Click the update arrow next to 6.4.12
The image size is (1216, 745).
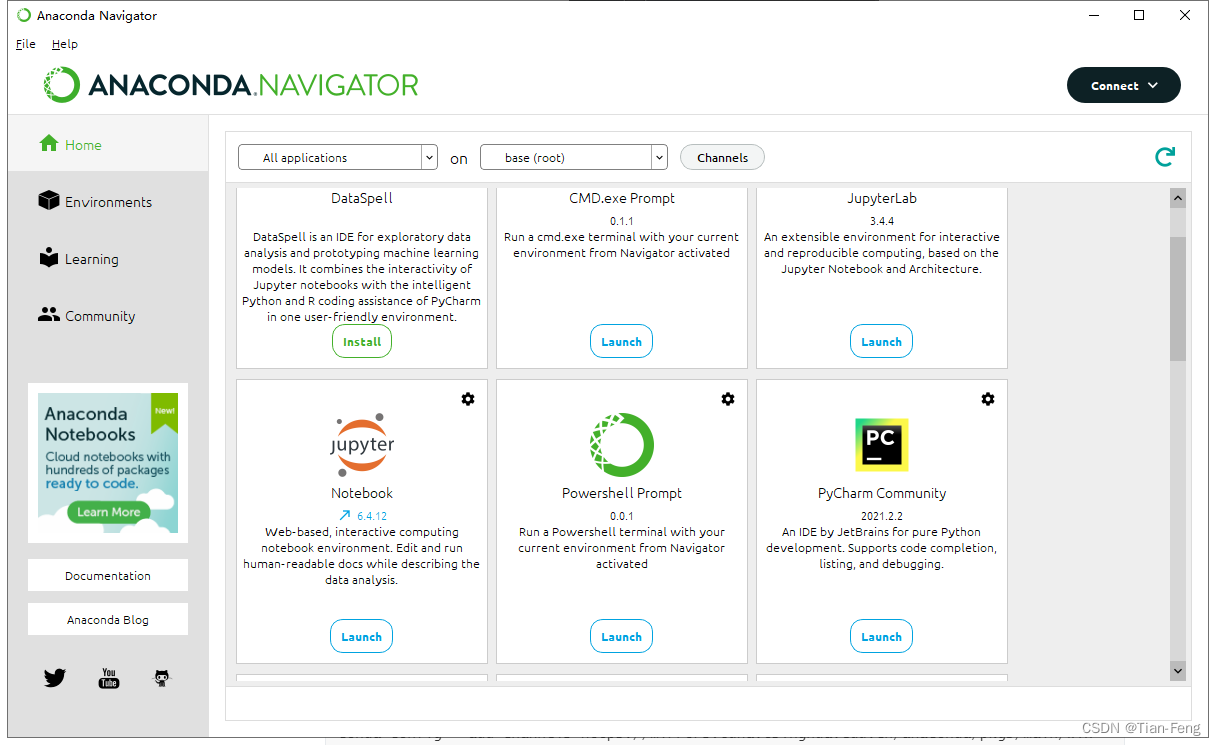click(344, 516)
